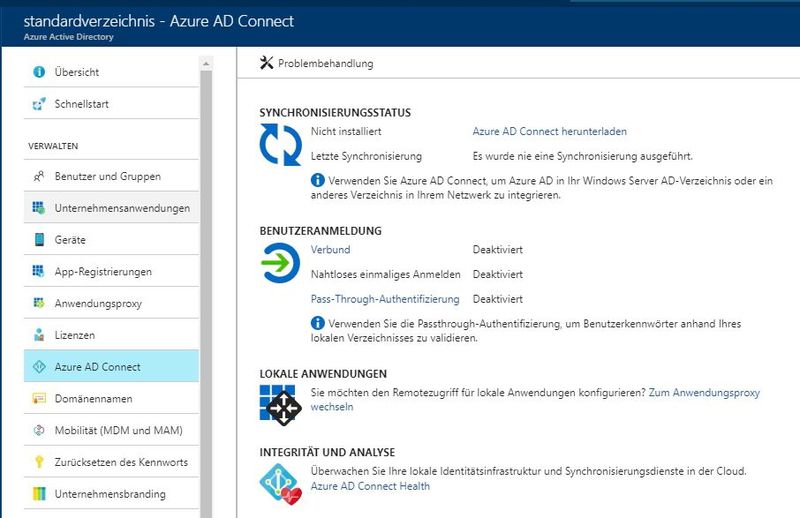Open Lizenzen menu item
Screen dimensions: 800x518
111,335
